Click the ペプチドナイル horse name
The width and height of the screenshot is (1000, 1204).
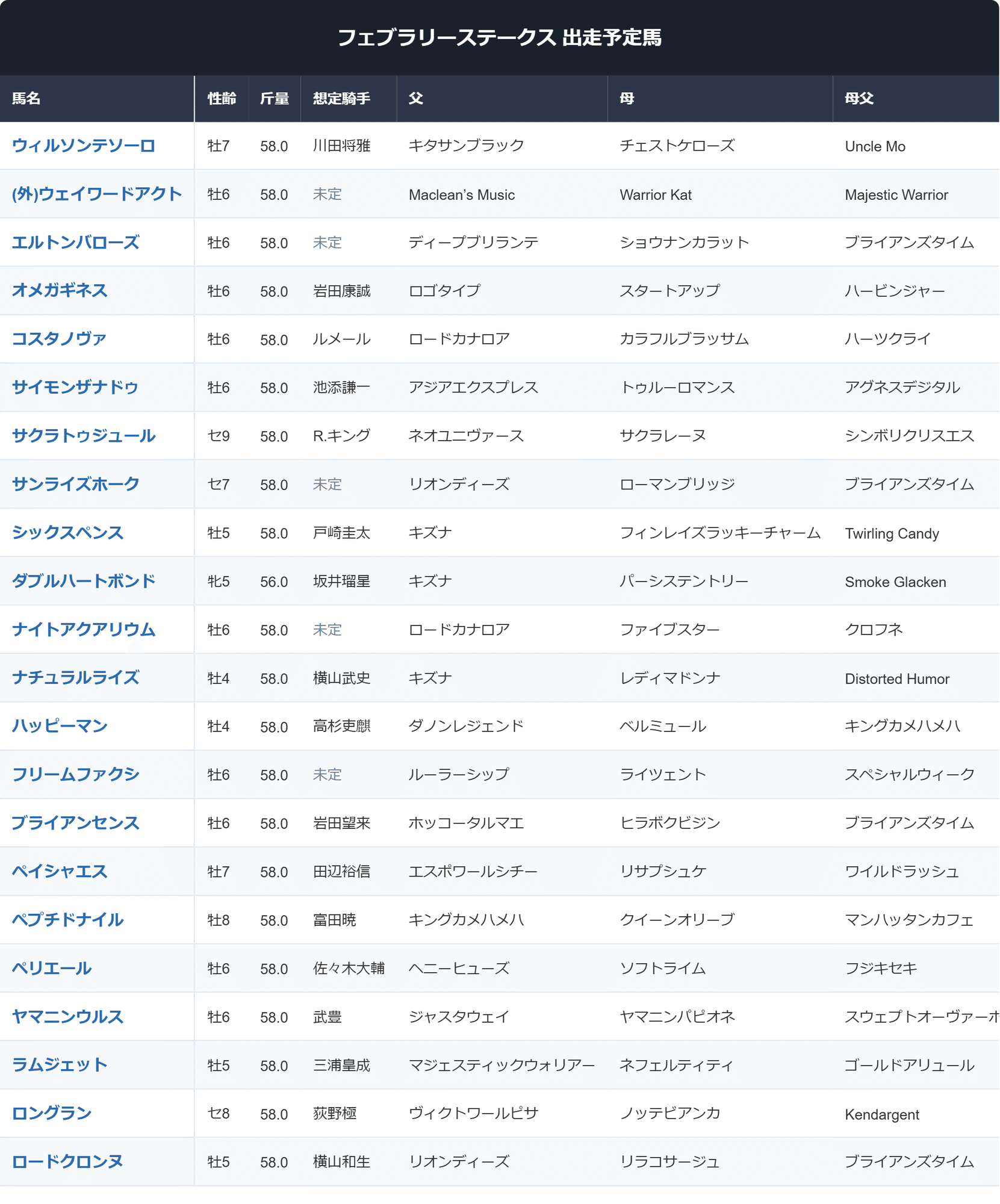67,920
